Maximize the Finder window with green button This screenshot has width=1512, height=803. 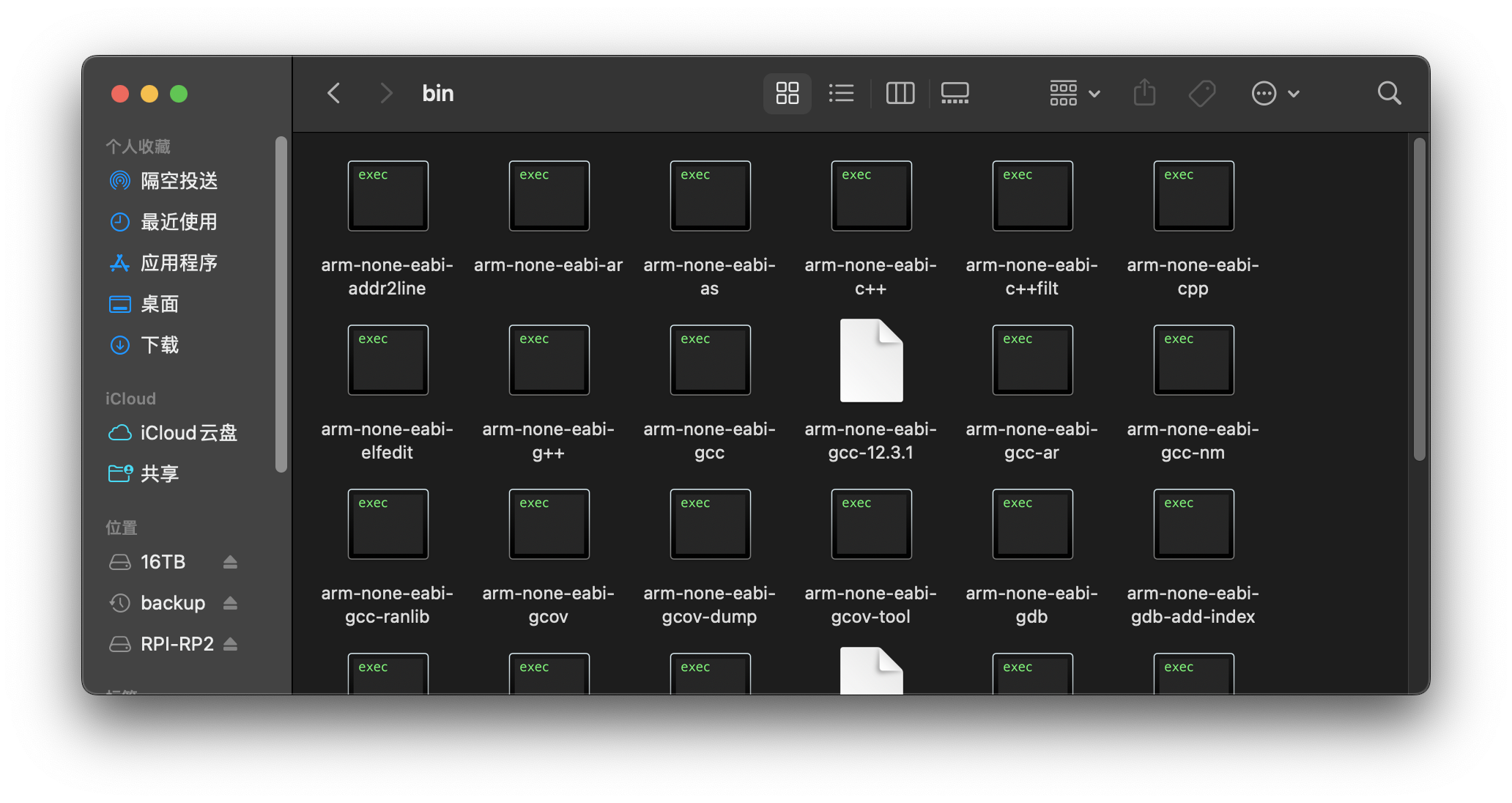coord(179,94)
